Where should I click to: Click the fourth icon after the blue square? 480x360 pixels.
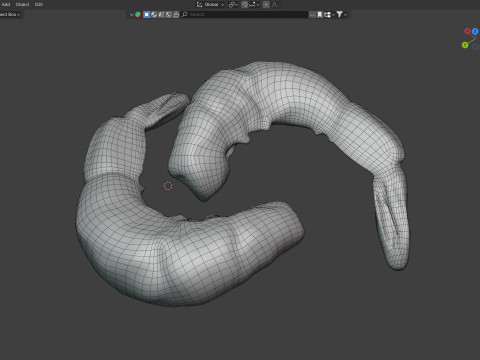176,14
